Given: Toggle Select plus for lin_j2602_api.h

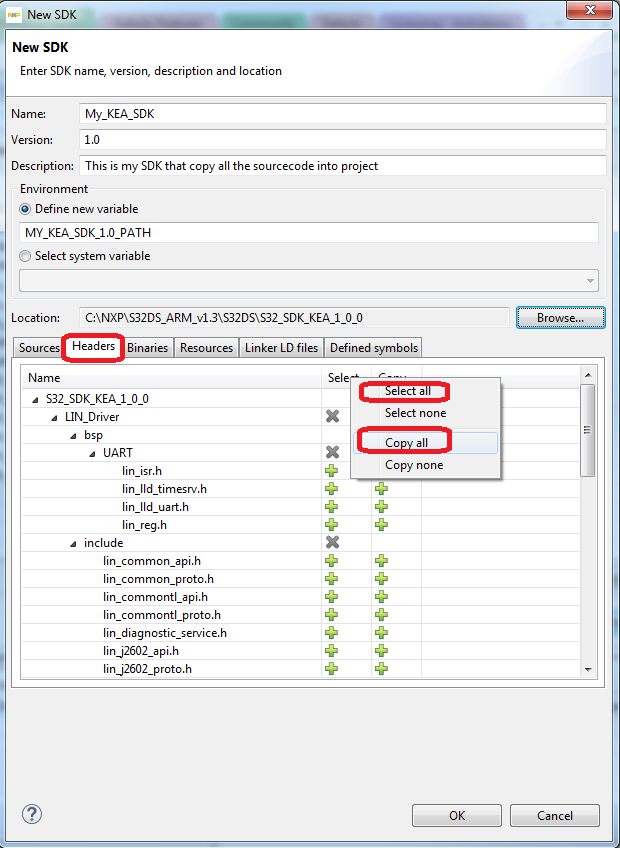Looking at the screenshot, I should 332,651.
